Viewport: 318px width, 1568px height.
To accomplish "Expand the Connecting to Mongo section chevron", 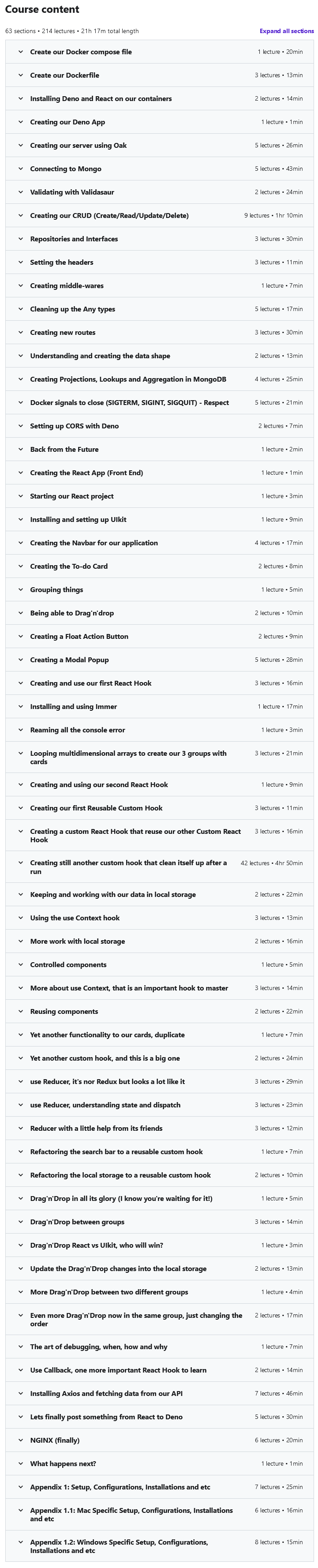I will 21,169.
